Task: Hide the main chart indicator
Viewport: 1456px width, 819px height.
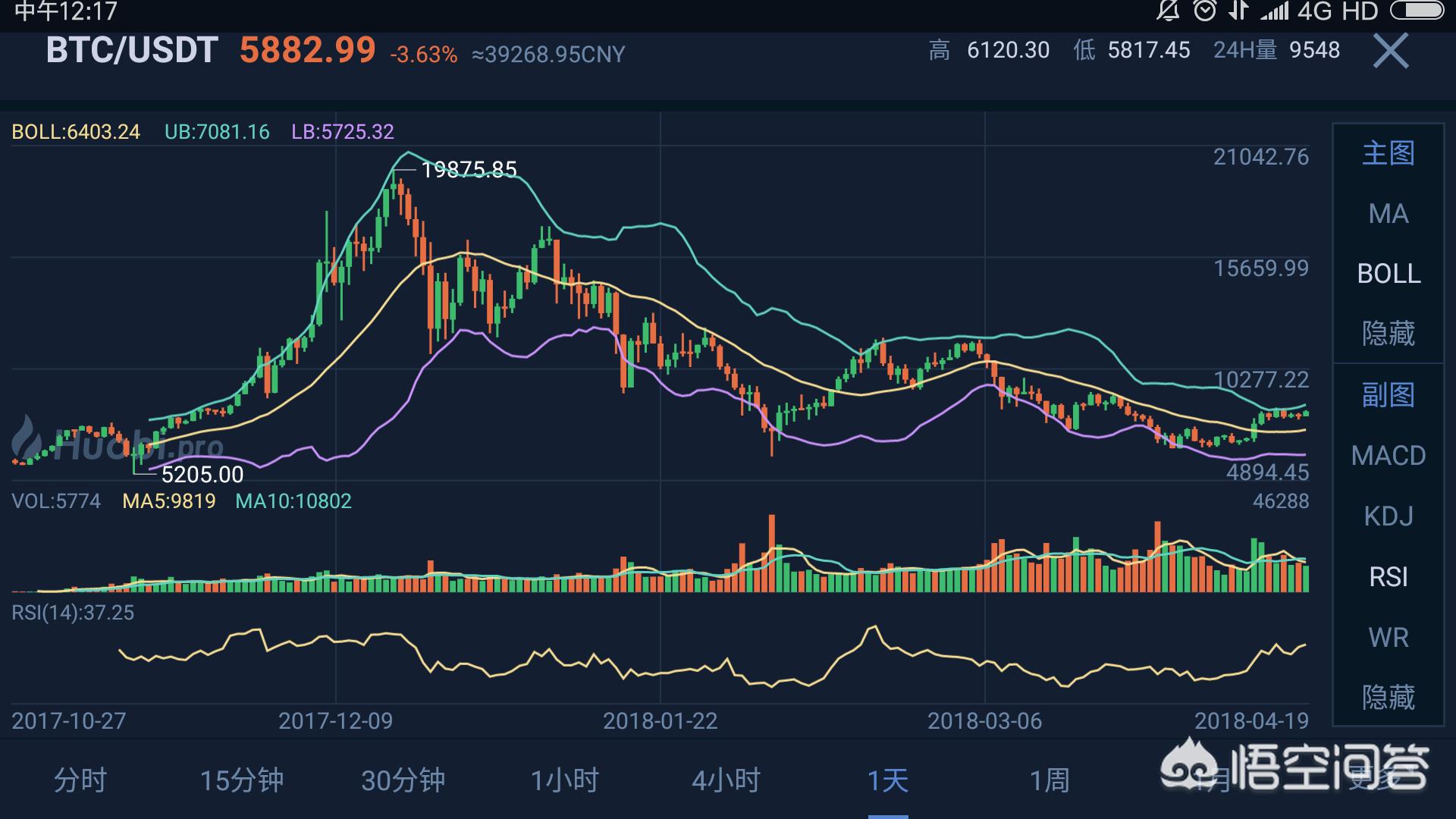Action: click(x=1388, y=334)
